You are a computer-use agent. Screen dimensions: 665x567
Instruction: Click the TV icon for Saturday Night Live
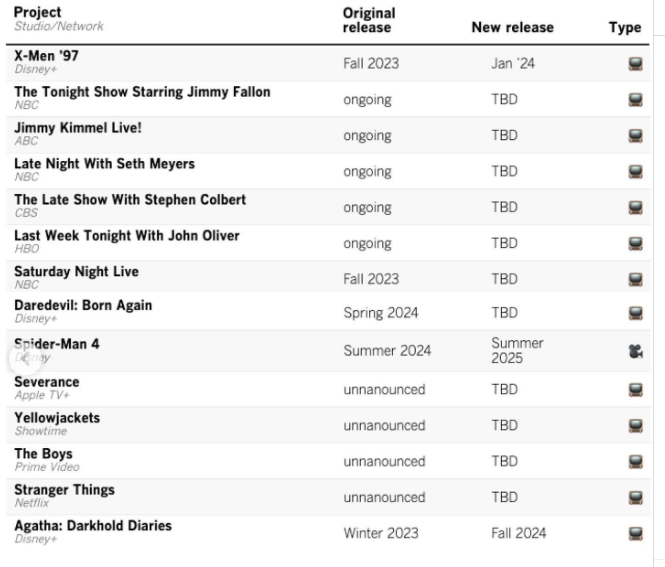634,279
